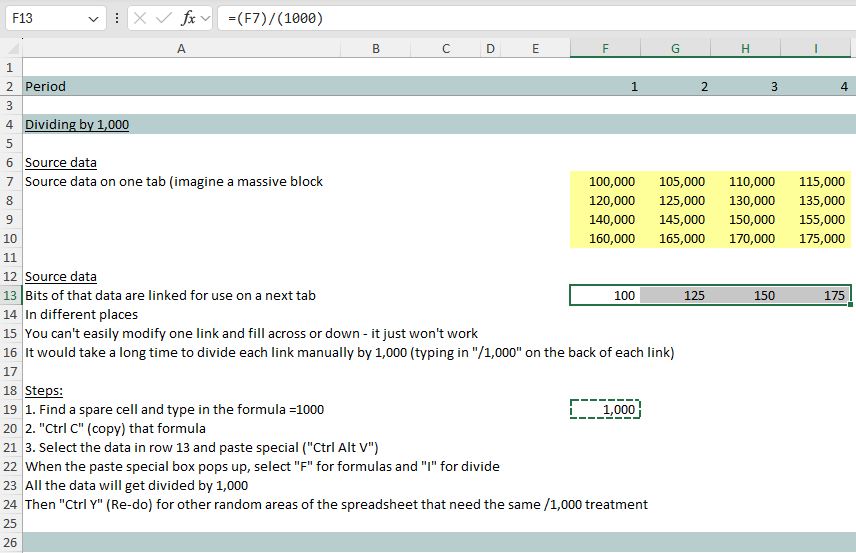
Task: Click the Select All corner triangle
Action: click(x=11, y=48)
